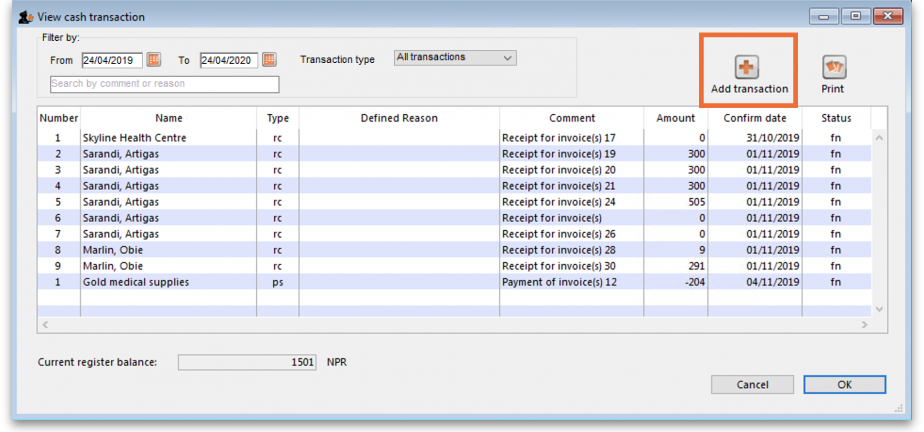This screenshot has height=432, width=924.
Task: Sort by the Status column header
Action: [836, 118]
